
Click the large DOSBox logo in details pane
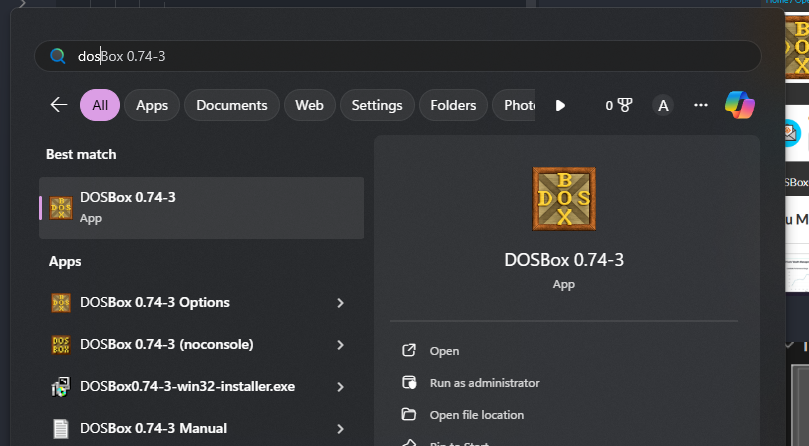565,200
